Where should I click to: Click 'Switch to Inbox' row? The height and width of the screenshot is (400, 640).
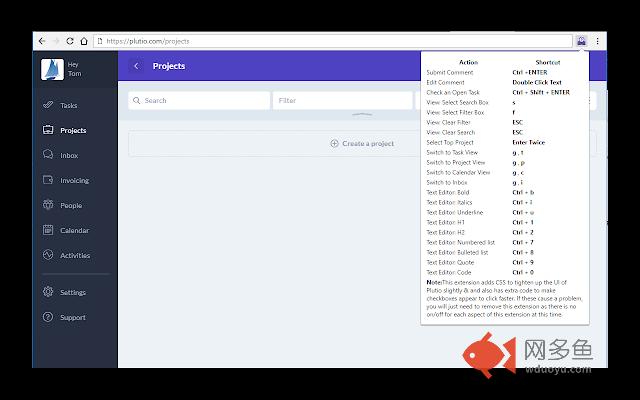point(505,182)
